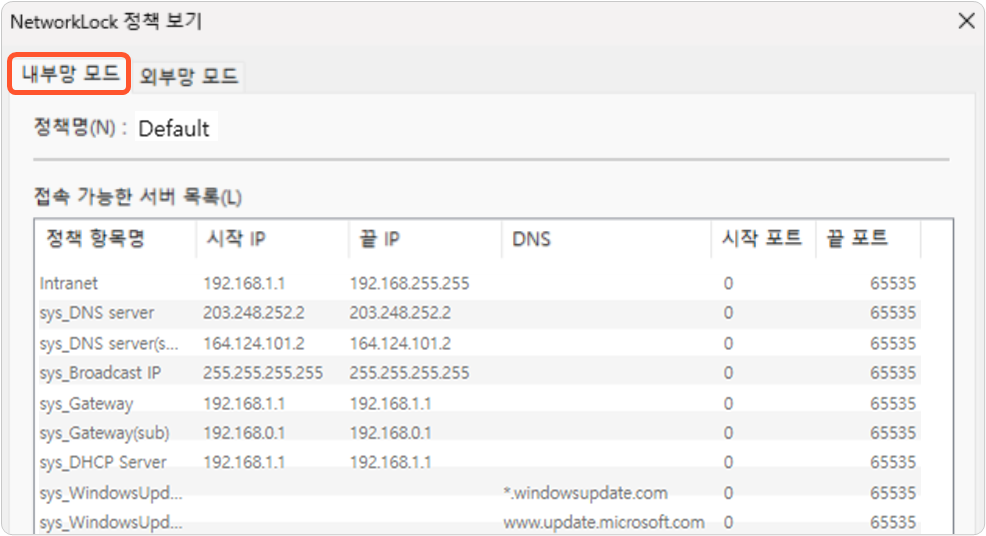Screen dimensions: 986x536
Task: Select the 164.124.101.2 DNS server row
Action: pyautogui.click(x=478, y=343)
